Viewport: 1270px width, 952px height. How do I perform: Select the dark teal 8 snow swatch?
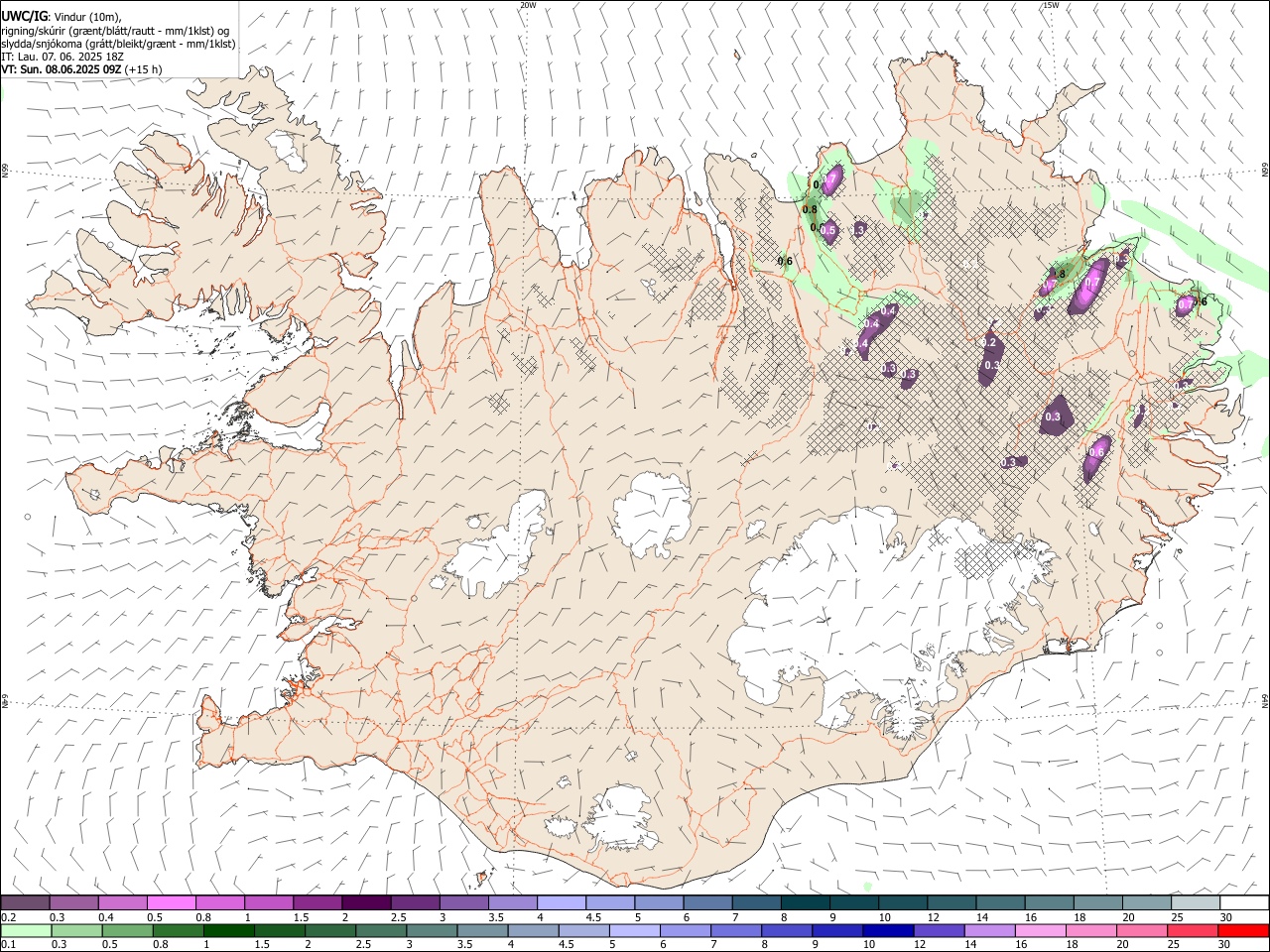coord(805,902)
